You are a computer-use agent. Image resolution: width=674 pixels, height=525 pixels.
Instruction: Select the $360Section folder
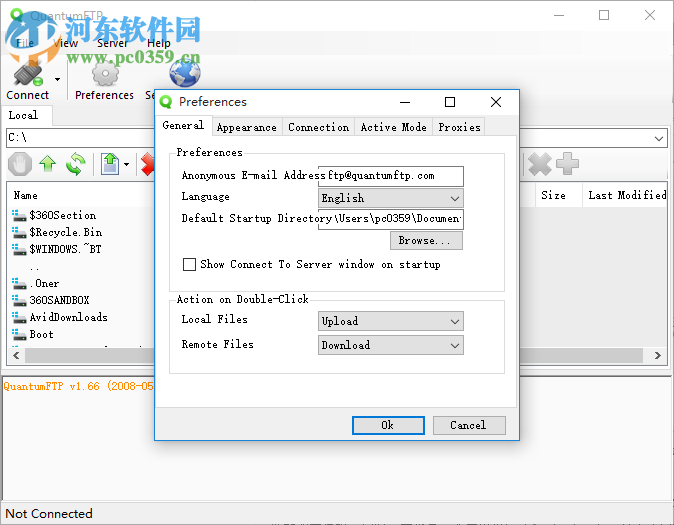click(62, 215)
